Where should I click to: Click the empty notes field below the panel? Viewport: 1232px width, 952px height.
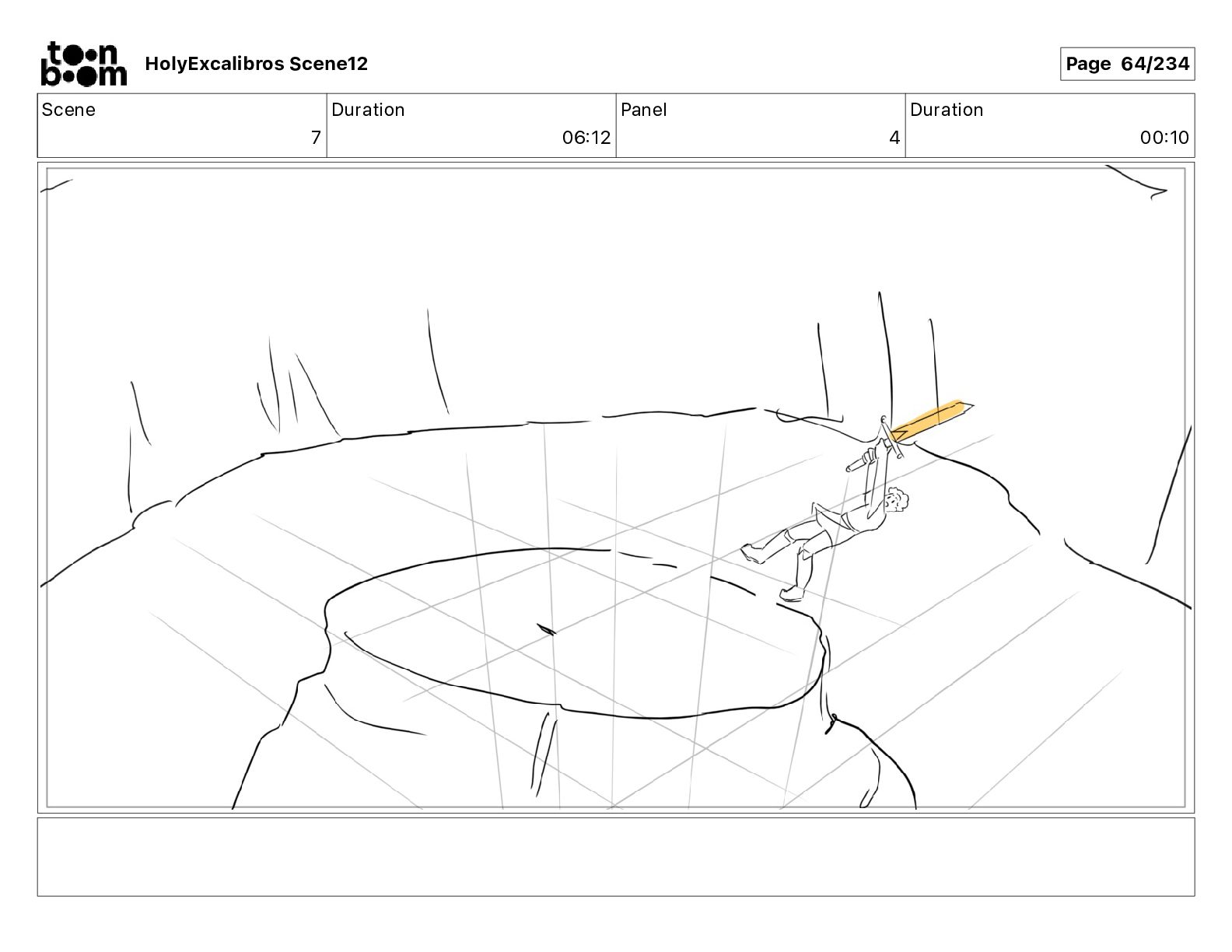[x=616, y=856]
